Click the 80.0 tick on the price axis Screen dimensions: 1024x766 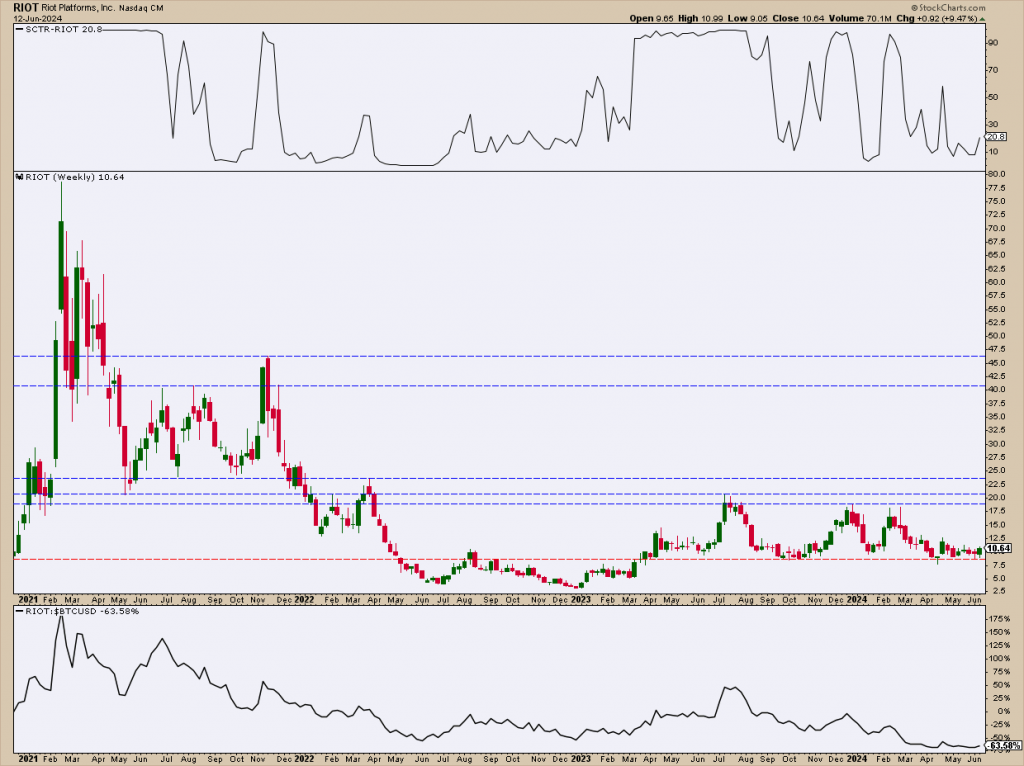click(x=995, y=174)
